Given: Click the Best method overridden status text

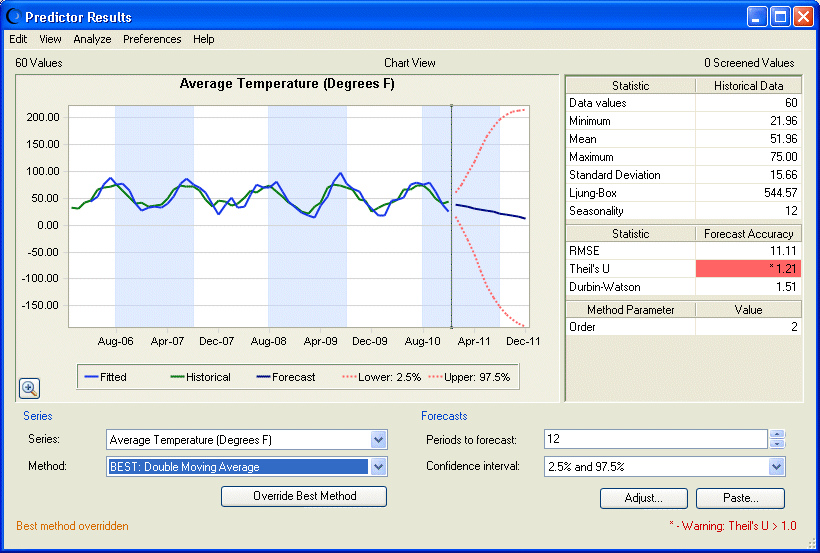Looking at the screenshot, I should point(72,526).
